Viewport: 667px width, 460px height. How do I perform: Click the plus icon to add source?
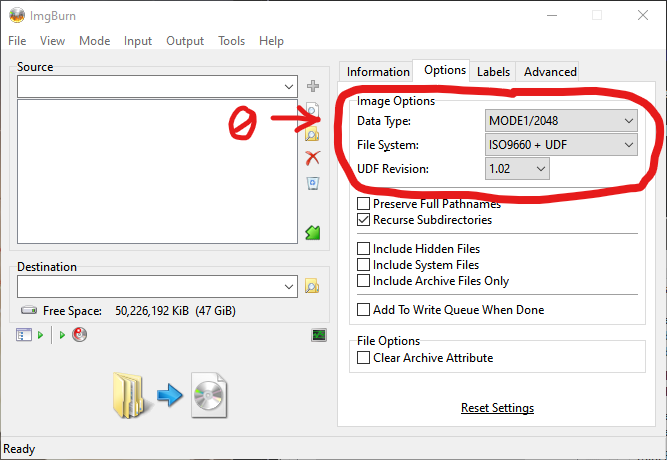pyautogui.click(x=313, y=86)
